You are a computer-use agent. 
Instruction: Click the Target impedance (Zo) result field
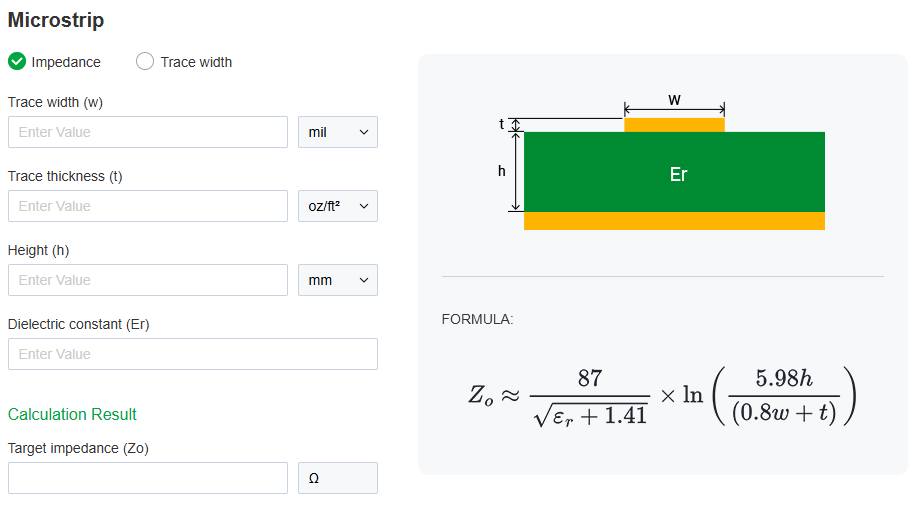click(x=148, y=478)
